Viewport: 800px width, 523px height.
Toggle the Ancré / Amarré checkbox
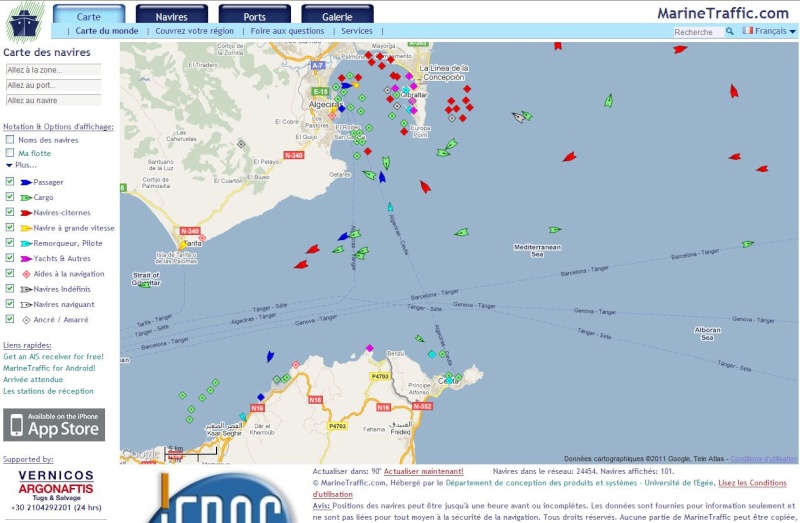pyautogui.click(x=10, y=319)
